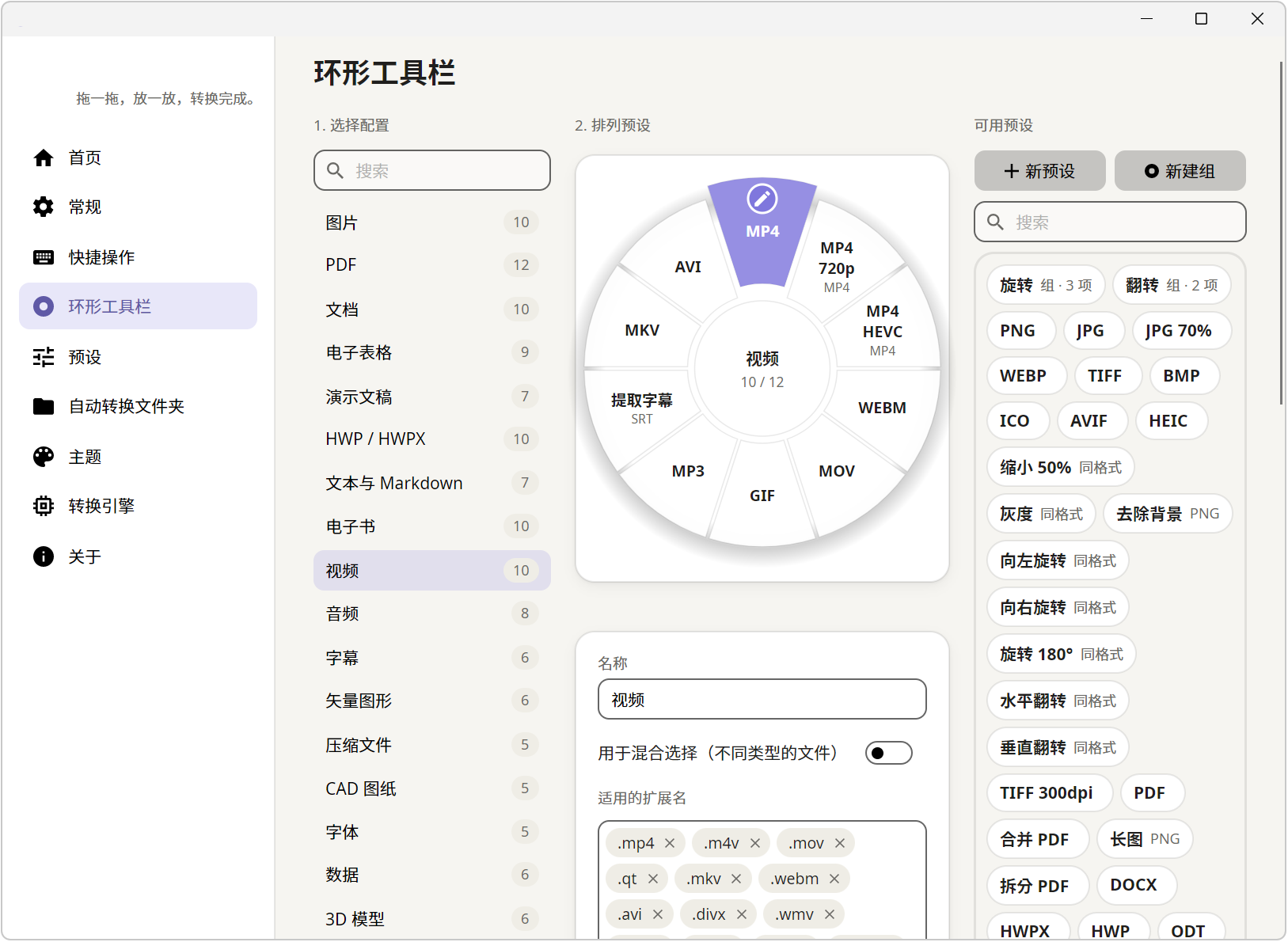Click the keyboard icon beside 快捷操作

44,257
